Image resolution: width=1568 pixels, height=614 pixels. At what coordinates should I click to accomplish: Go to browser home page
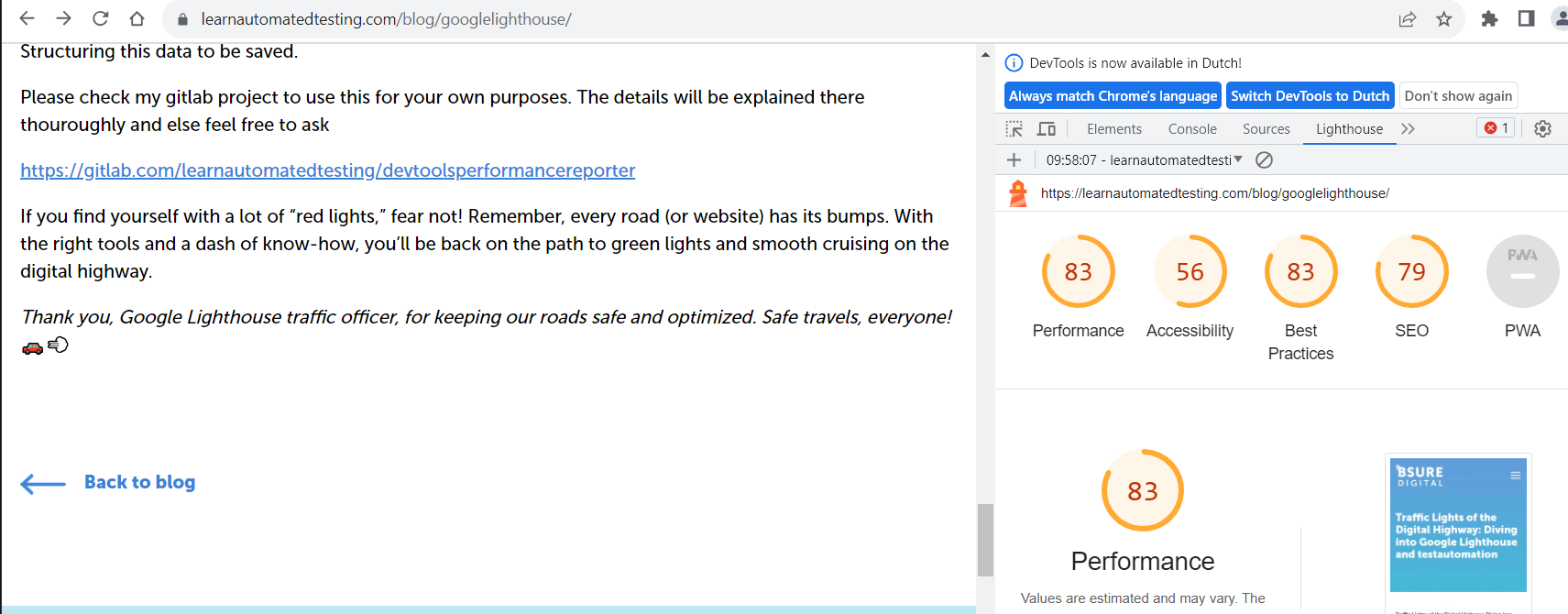point(137,18)
